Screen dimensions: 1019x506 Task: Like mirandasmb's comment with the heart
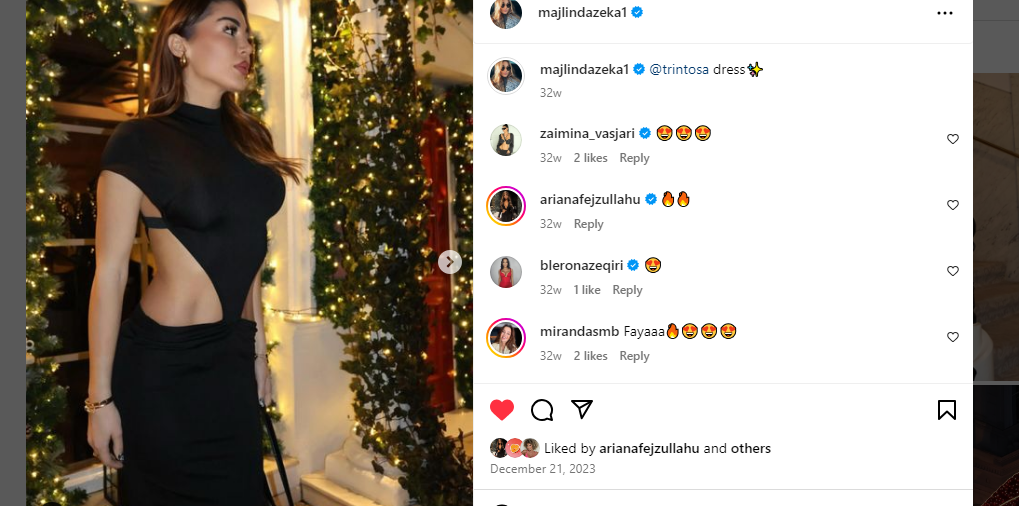[952, 337]
